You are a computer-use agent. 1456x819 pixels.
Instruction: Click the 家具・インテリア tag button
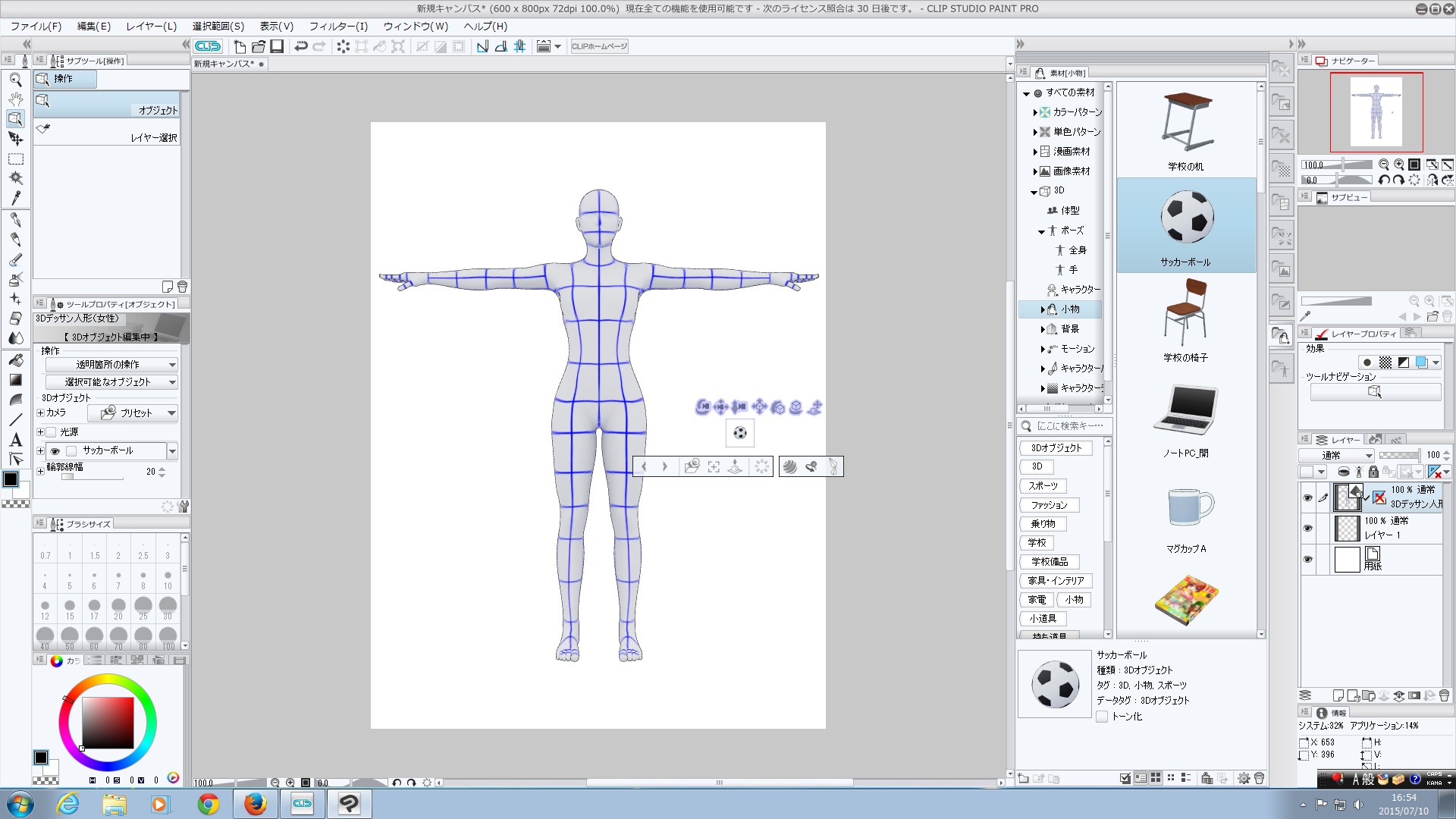pyautogui.click(x=1056, y=581)
